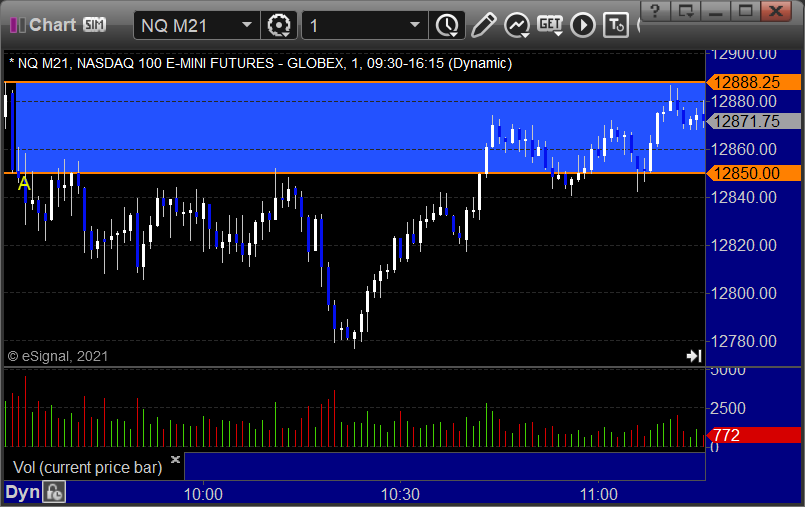The height and width of the screenshot is (507, 805).
Task: Expand the NQ M21 symbol dropdown
Action: pyautogui.click(x=247, y=25)
